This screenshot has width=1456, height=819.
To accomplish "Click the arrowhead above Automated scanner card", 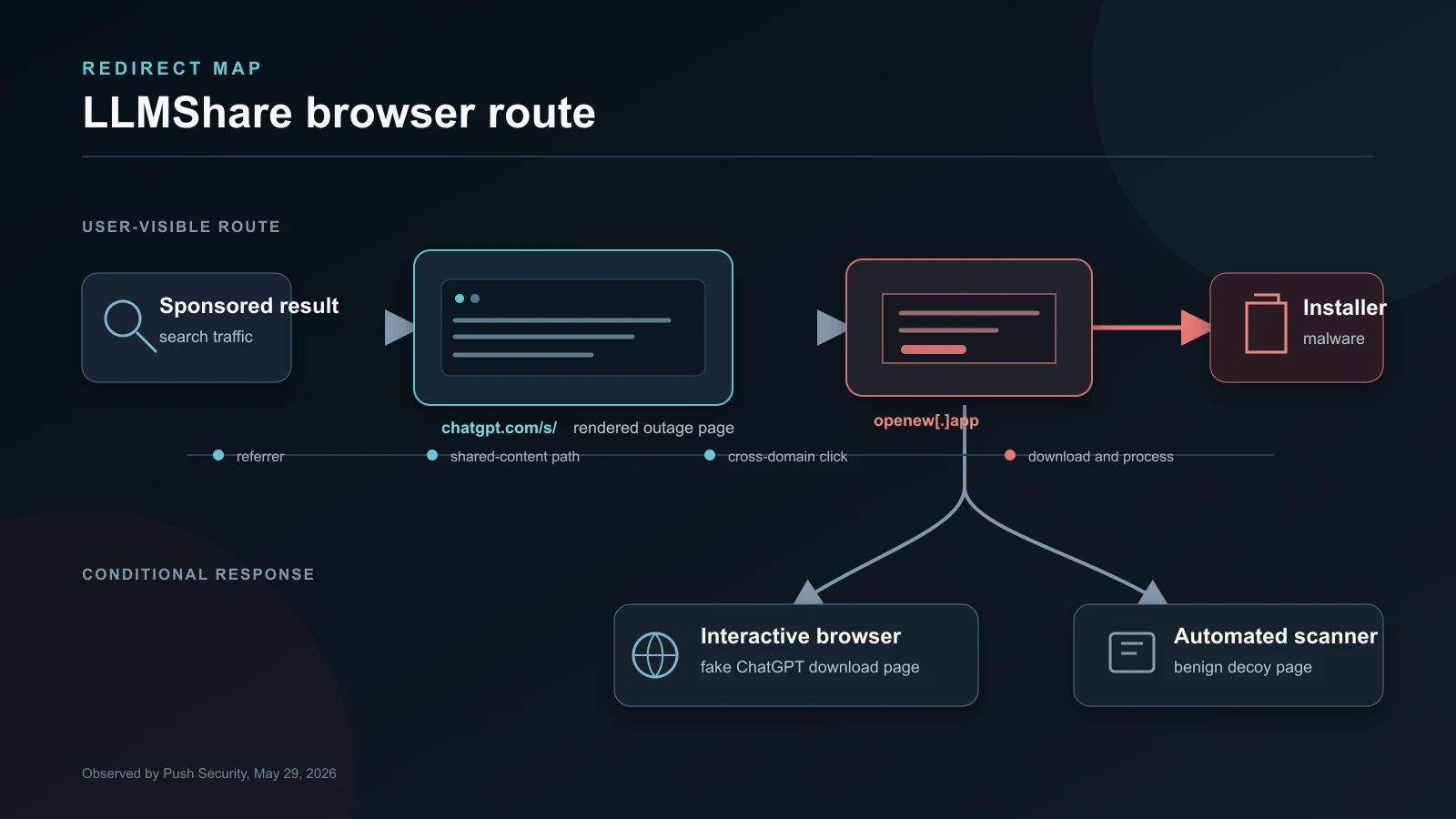I will pos(1152,592).
